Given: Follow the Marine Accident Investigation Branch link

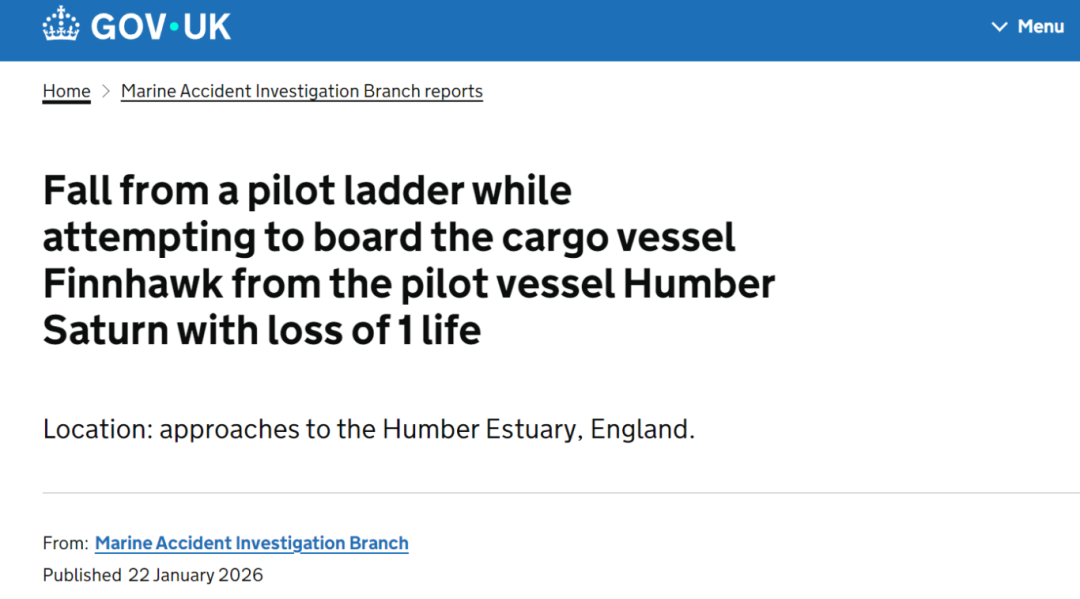Looking at the screenshot, I should 252,544.
